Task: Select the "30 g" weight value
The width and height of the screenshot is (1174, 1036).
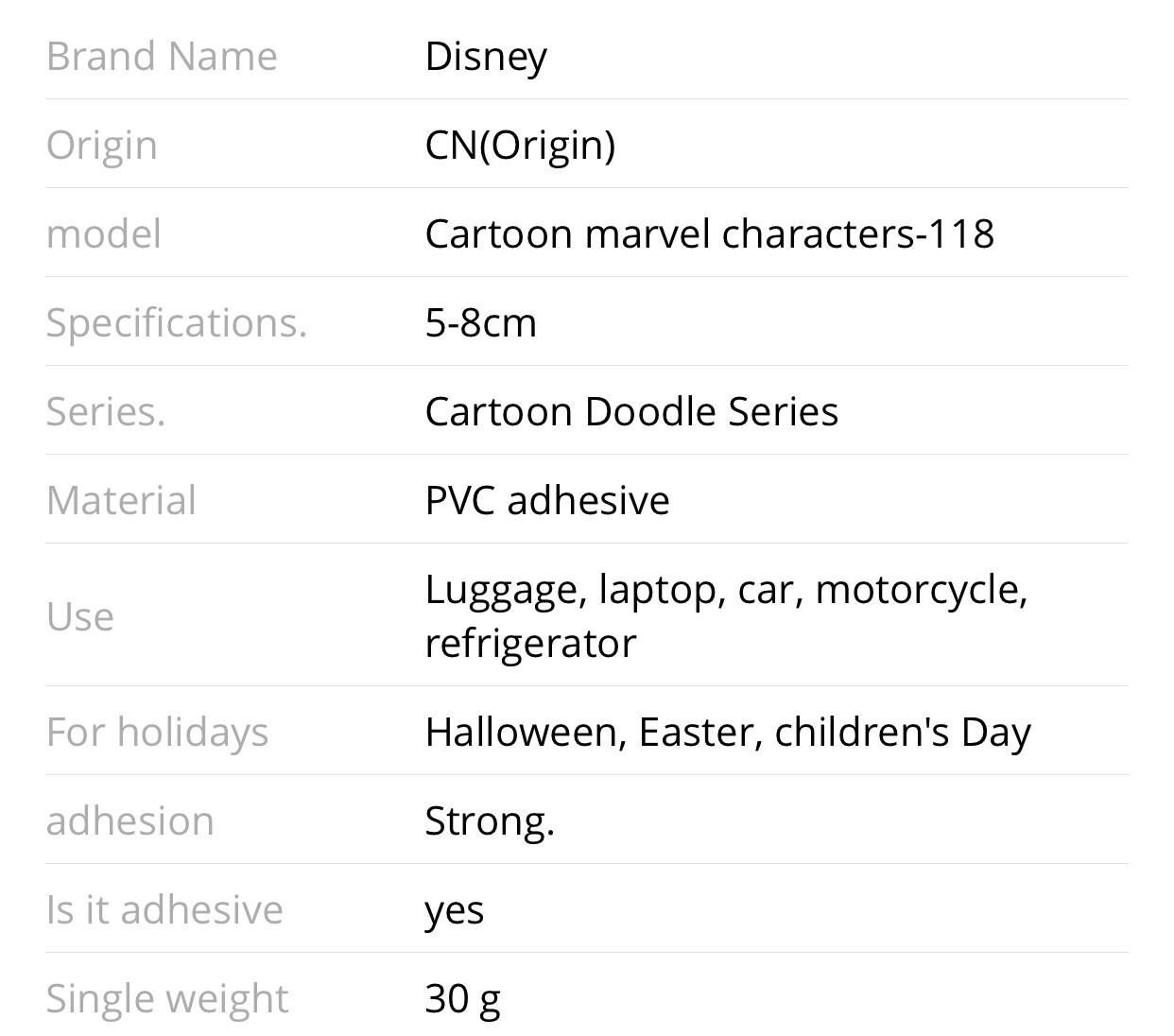Action: click(x=462, y=998)
